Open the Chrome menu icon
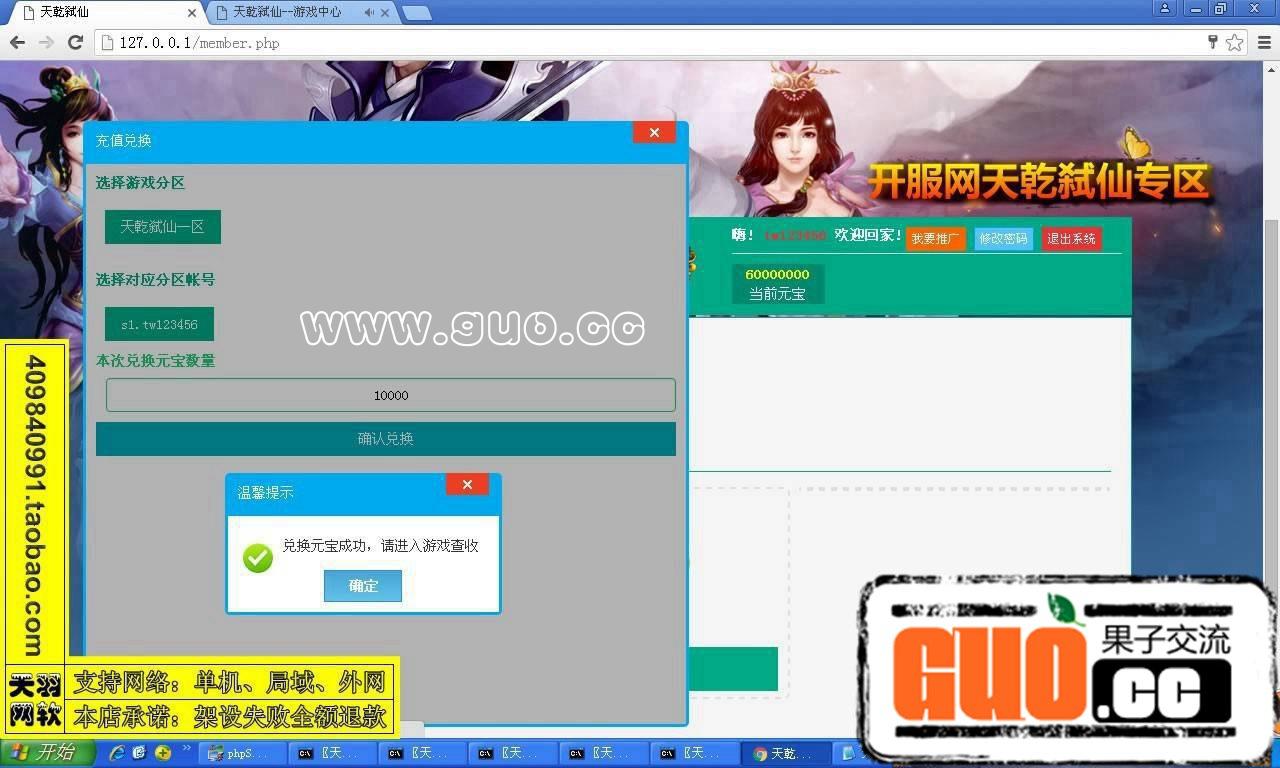 click(1264, 43)
